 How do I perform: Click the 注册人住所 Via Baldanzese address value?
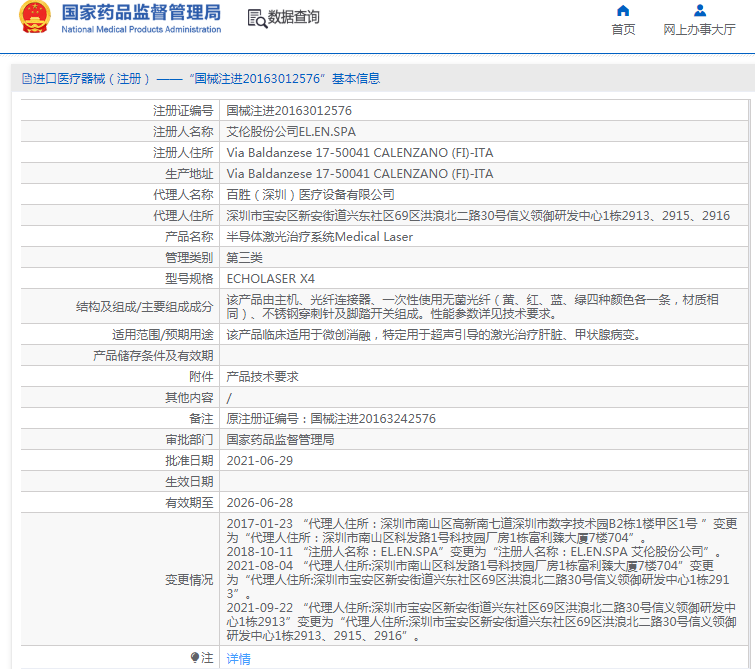tap(360, 153)
